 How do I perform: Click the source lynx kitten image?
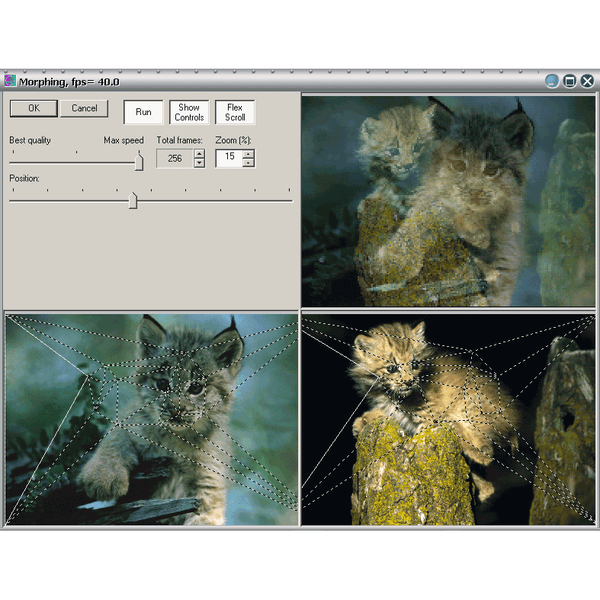point(152,419)
